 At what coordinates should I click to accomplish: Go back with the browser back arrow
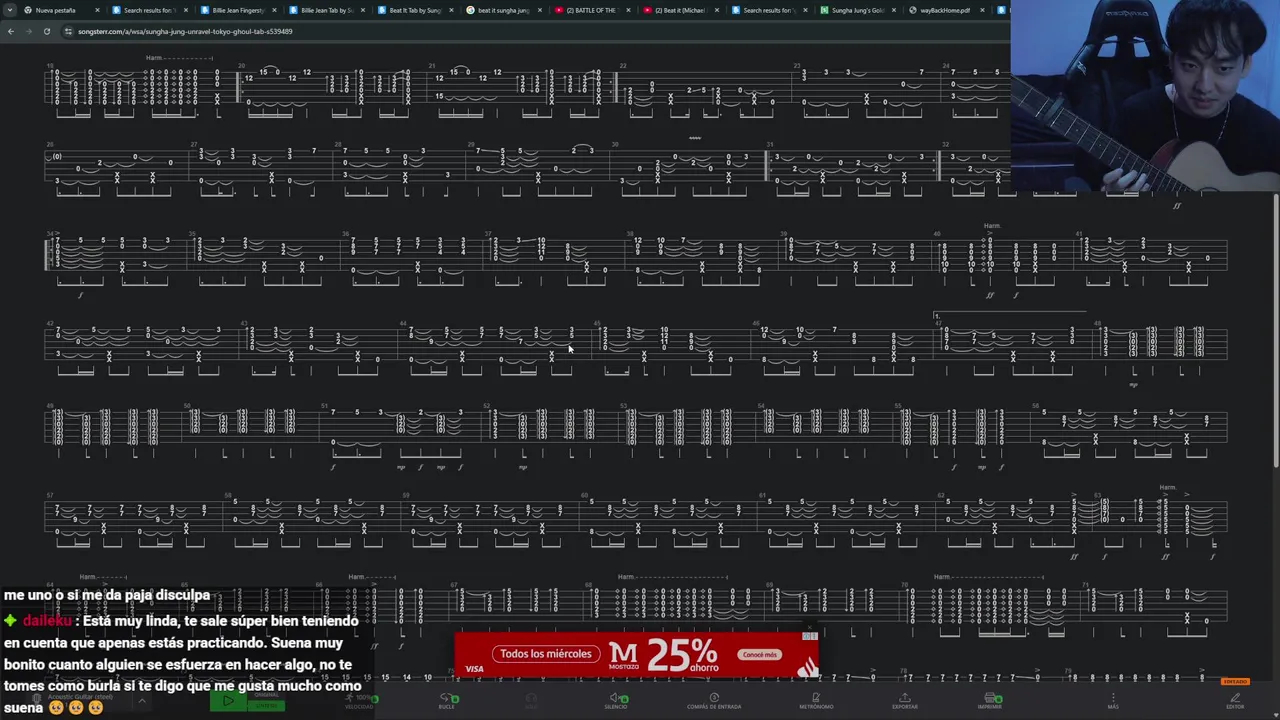click(10, 31)
